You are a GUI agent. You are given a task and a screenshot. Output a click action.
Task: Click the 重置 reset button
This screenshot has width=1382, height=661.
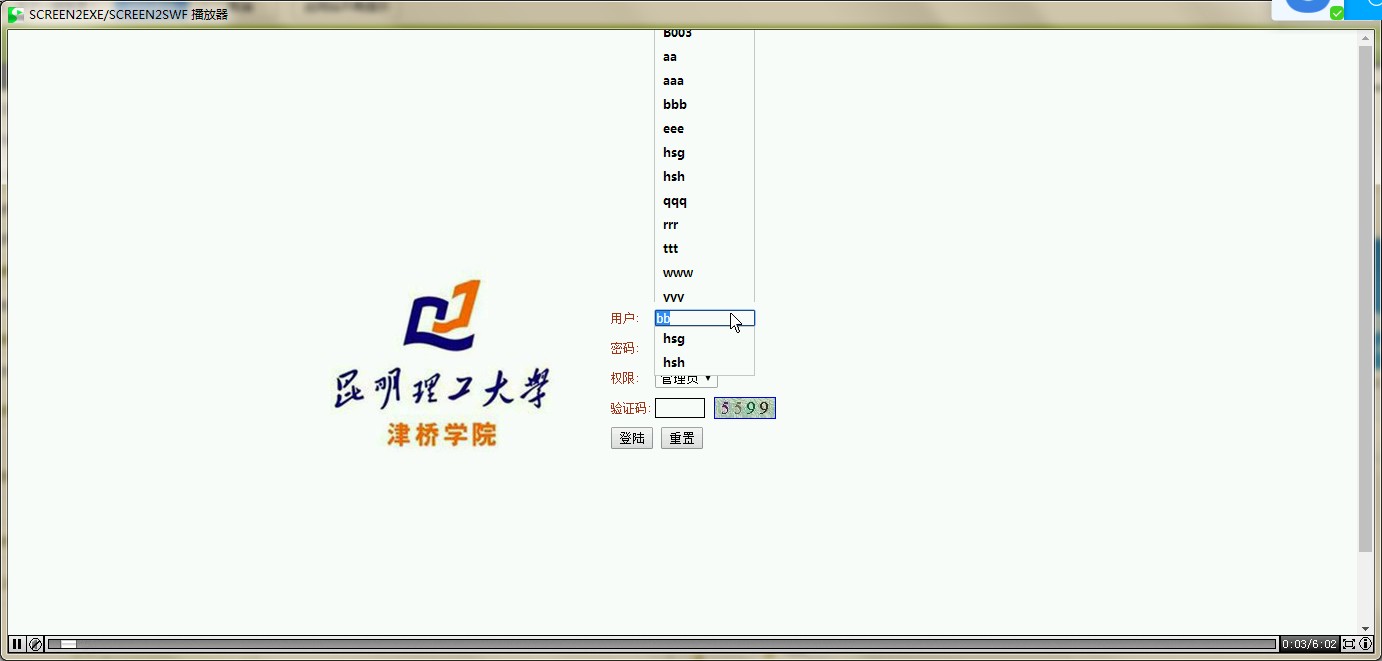682,438
